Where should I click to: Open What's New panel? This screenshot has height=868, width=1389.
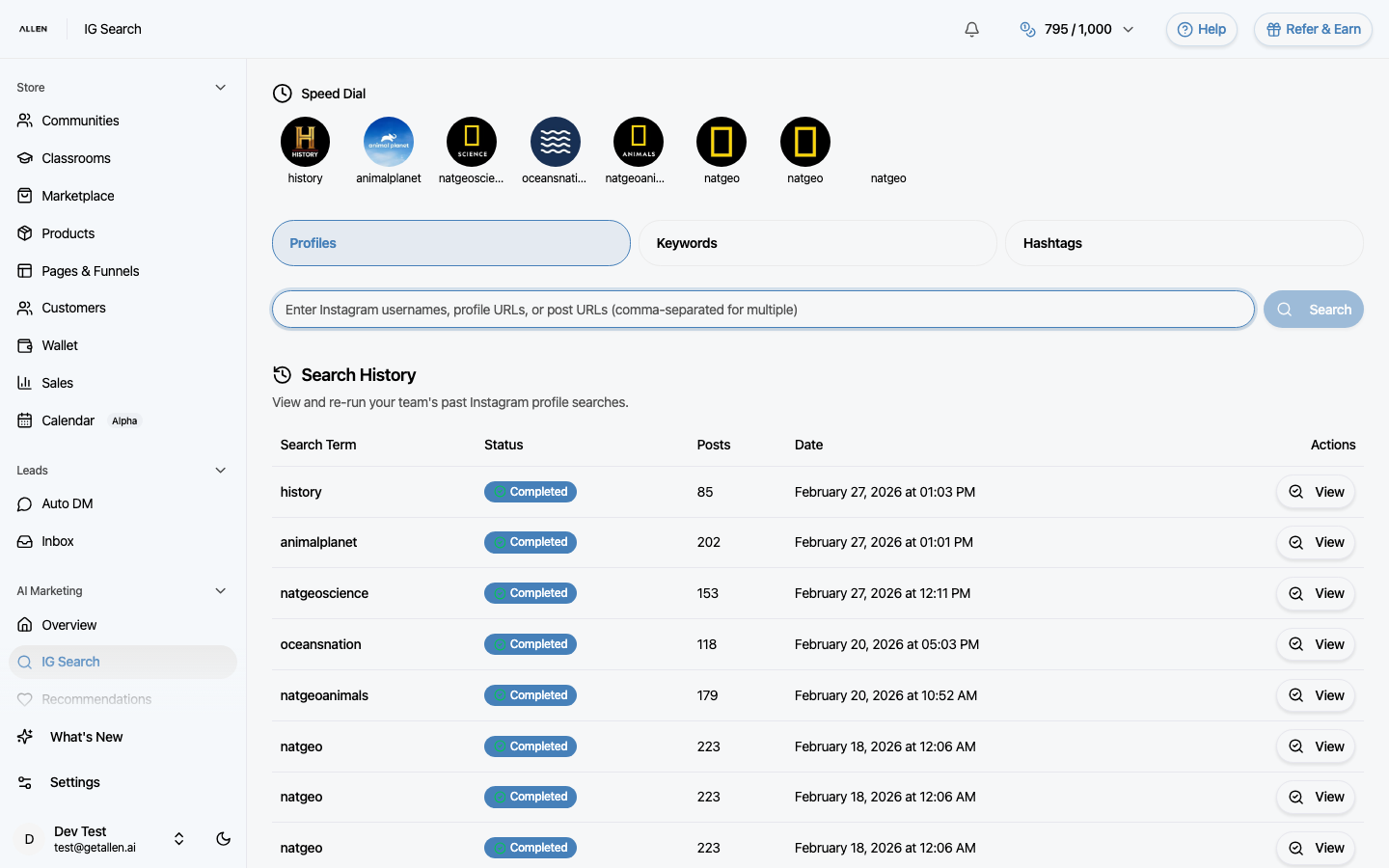(x=86, y=736)
